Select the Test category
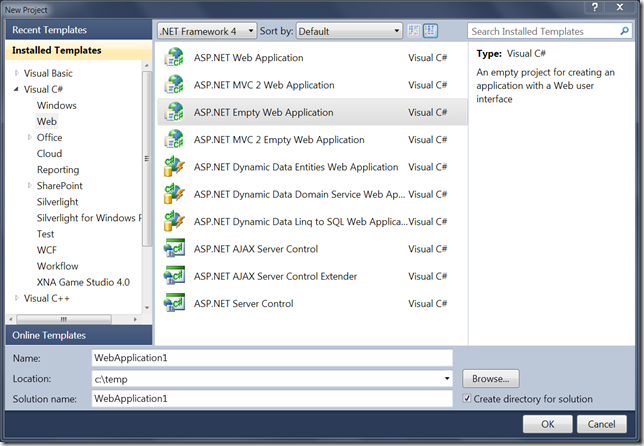 tap(45, 234)
